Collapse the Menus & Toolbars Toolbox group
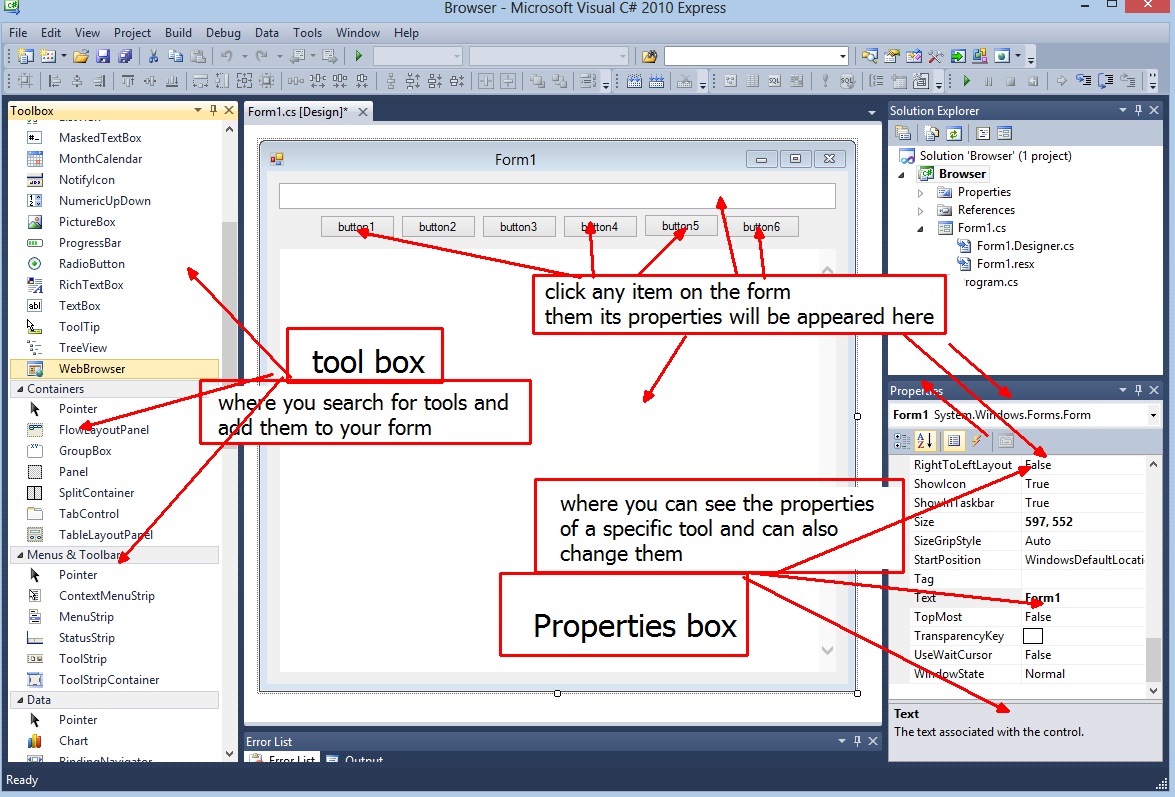Viewport: 1175px width, 797px height. click(x=19, y=555)
